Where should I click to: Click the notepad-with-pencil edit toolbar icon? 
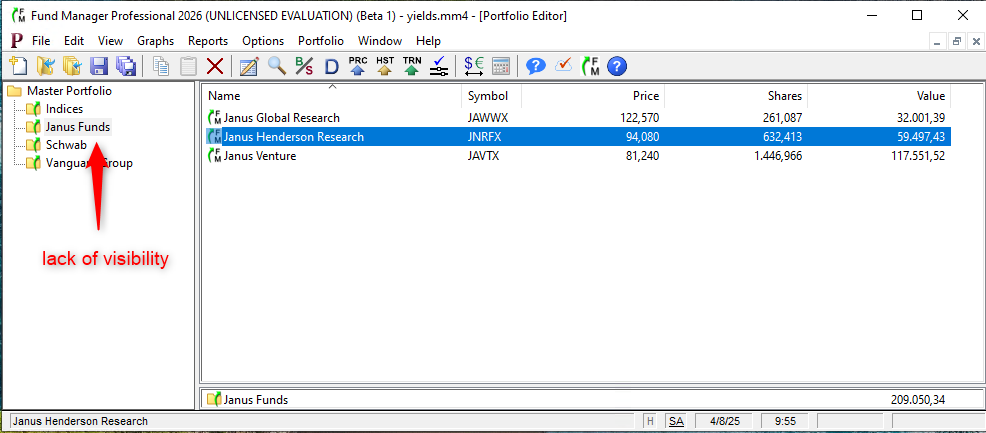pyautogui.click(x=250, y=66)
